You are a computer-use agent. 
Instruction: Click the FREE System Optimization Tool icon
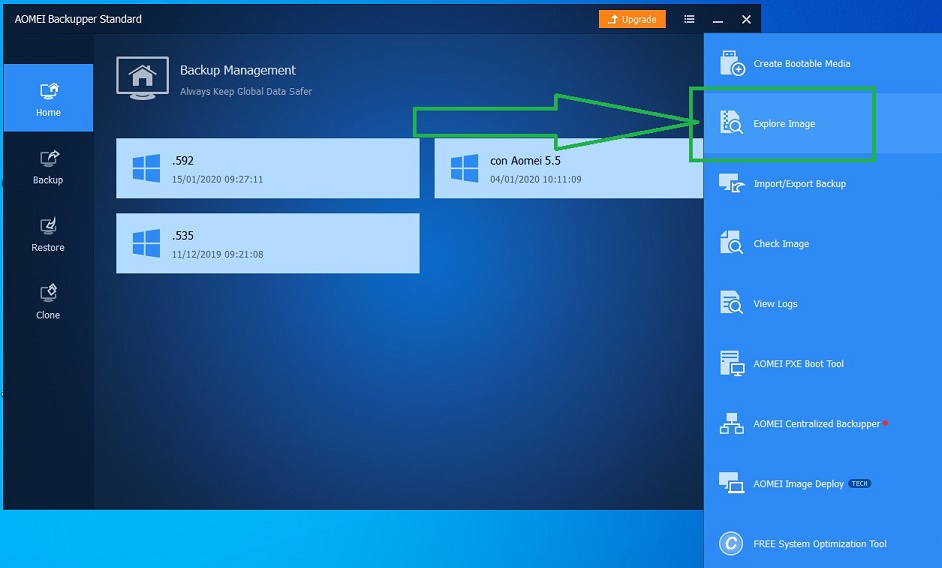(x=731, y=544)
